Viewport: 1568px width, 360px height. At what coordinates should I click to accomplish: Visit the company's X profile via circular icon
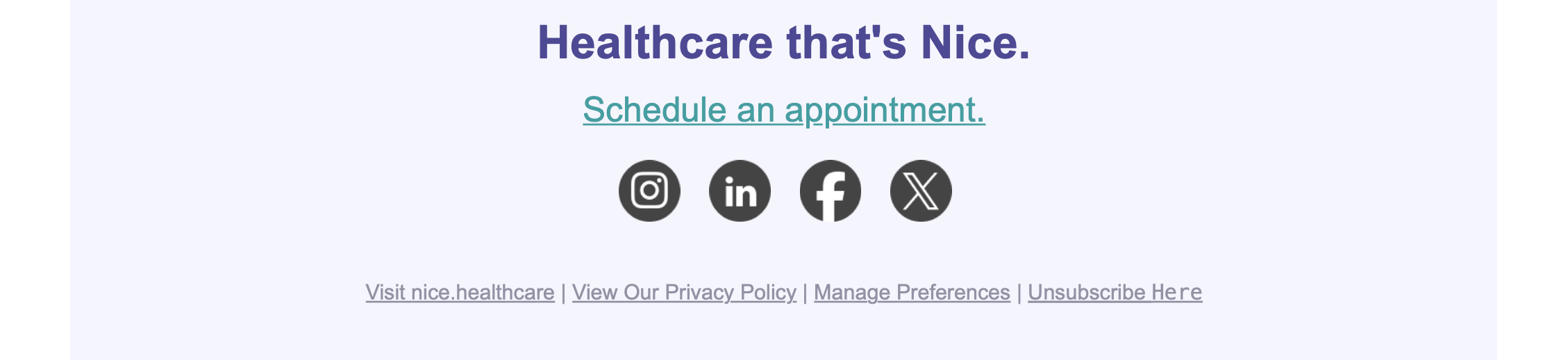[921, 191]
